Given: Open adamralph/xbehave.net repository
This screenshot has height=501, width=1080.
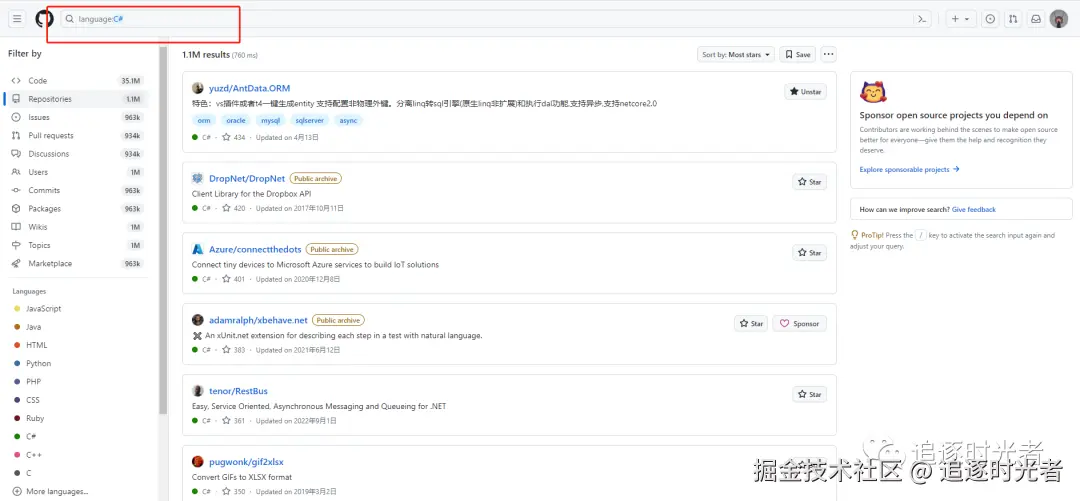Looking at the screenshot, I should [x=258, y=320].
